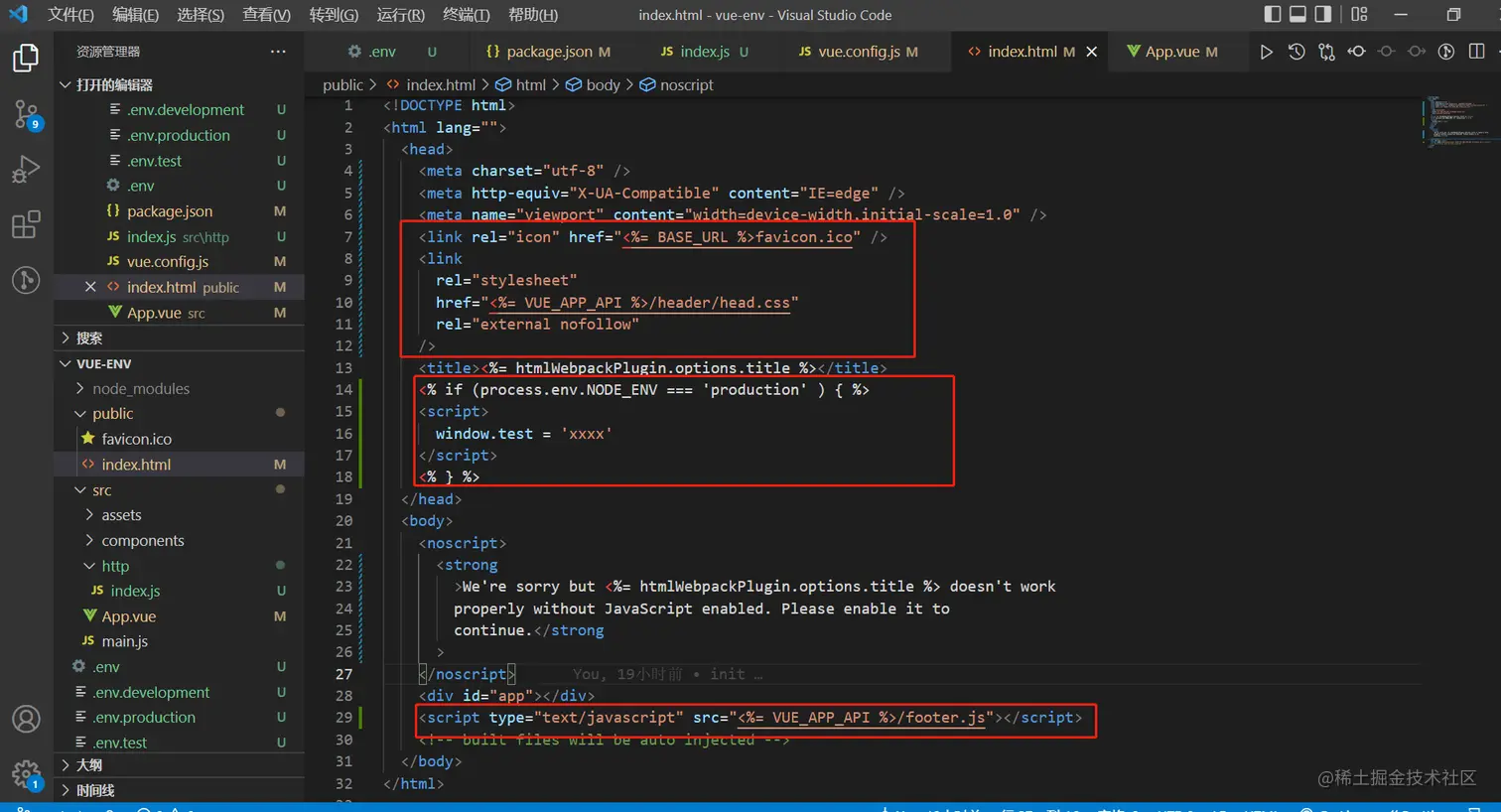Click the body breadcrumb segment
This screenshot has height=812, width=1501.
click(593, 85)
